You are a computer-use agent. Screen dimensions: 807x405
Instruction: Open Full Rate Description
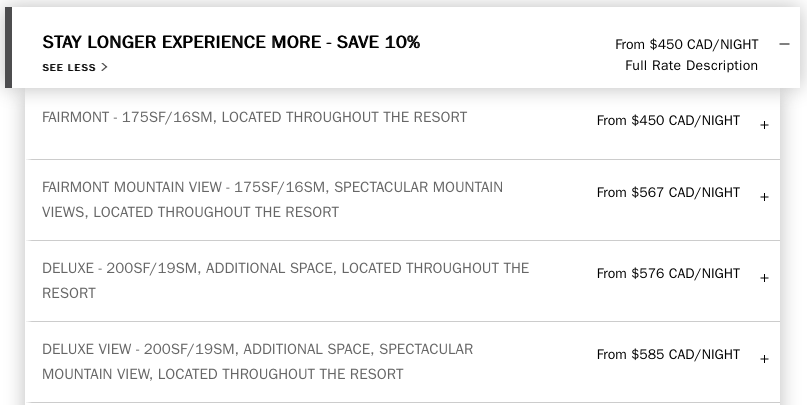691,66
